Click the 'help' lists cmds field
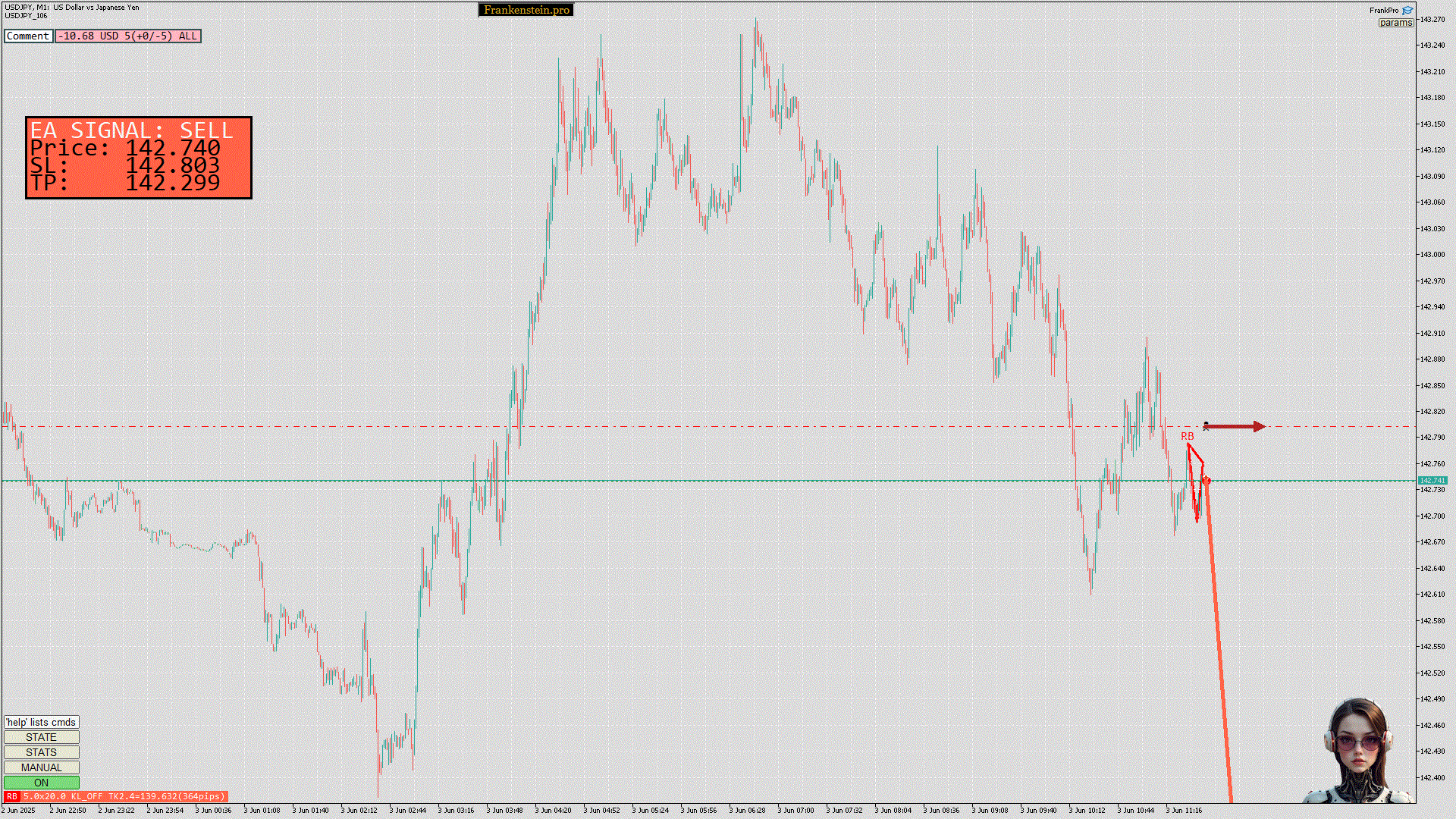Image resolution: width=1456 pixels, height=819 pixels. 41,722
